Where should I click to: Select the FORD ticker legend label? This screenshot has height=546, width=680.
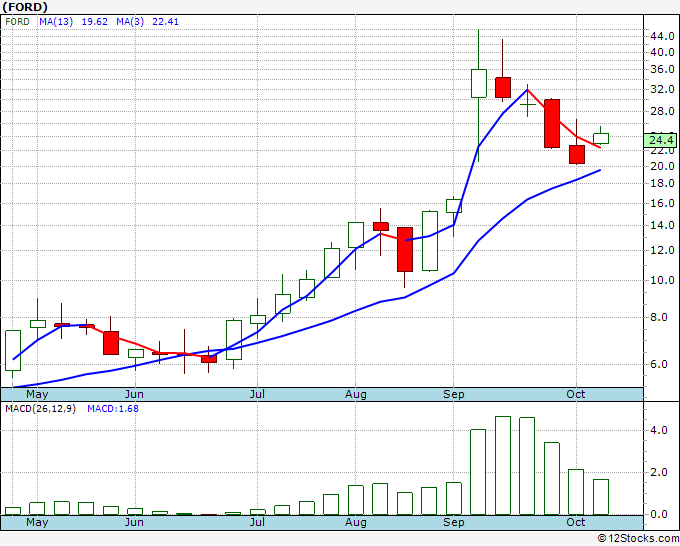click(x=17, y=22)
